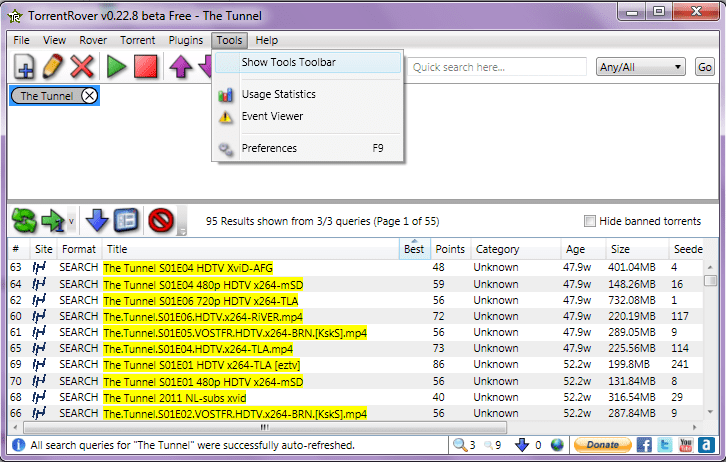Open the Help menu

click(266, 40)
